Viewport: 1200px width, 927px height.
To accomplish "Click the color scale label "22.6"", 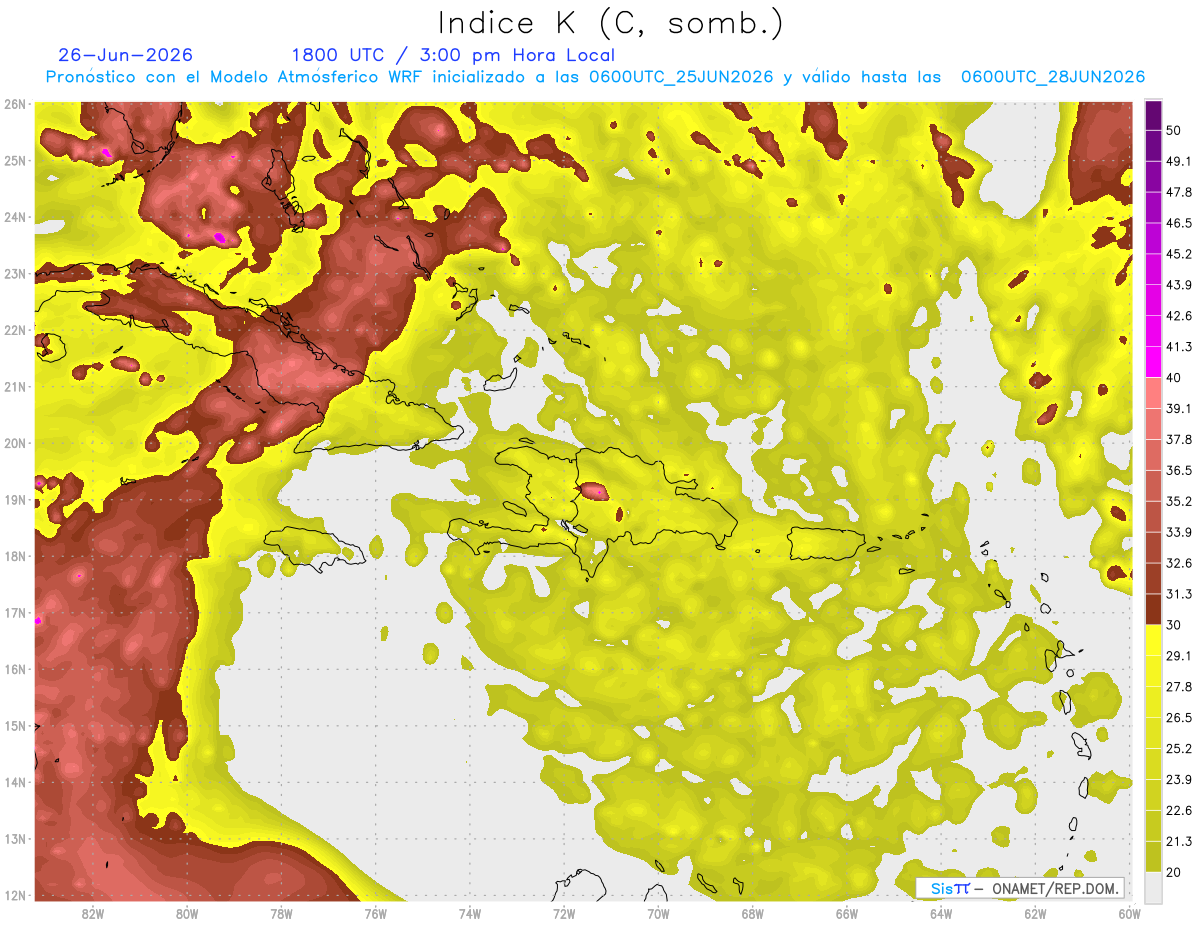I will pos(1179,810).
